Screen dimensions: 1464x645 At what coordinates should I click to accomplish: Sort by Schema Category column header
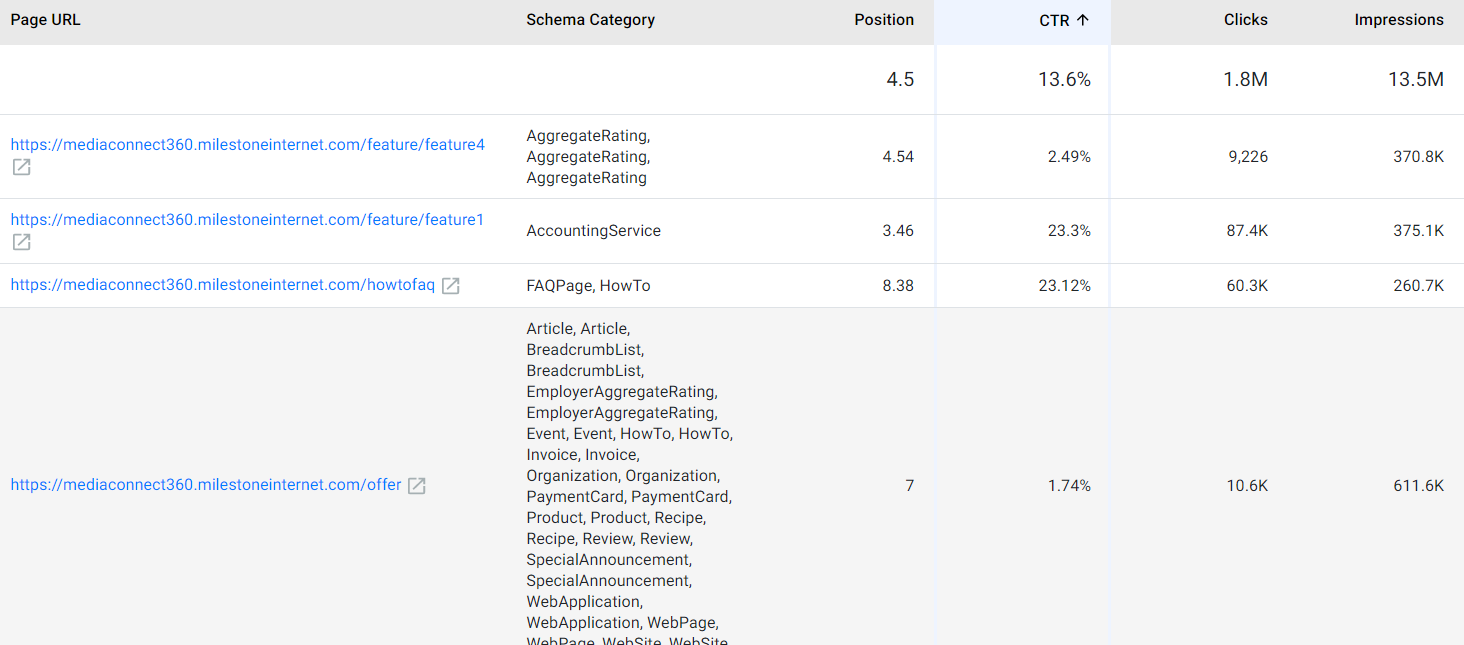tap(591, 20)
